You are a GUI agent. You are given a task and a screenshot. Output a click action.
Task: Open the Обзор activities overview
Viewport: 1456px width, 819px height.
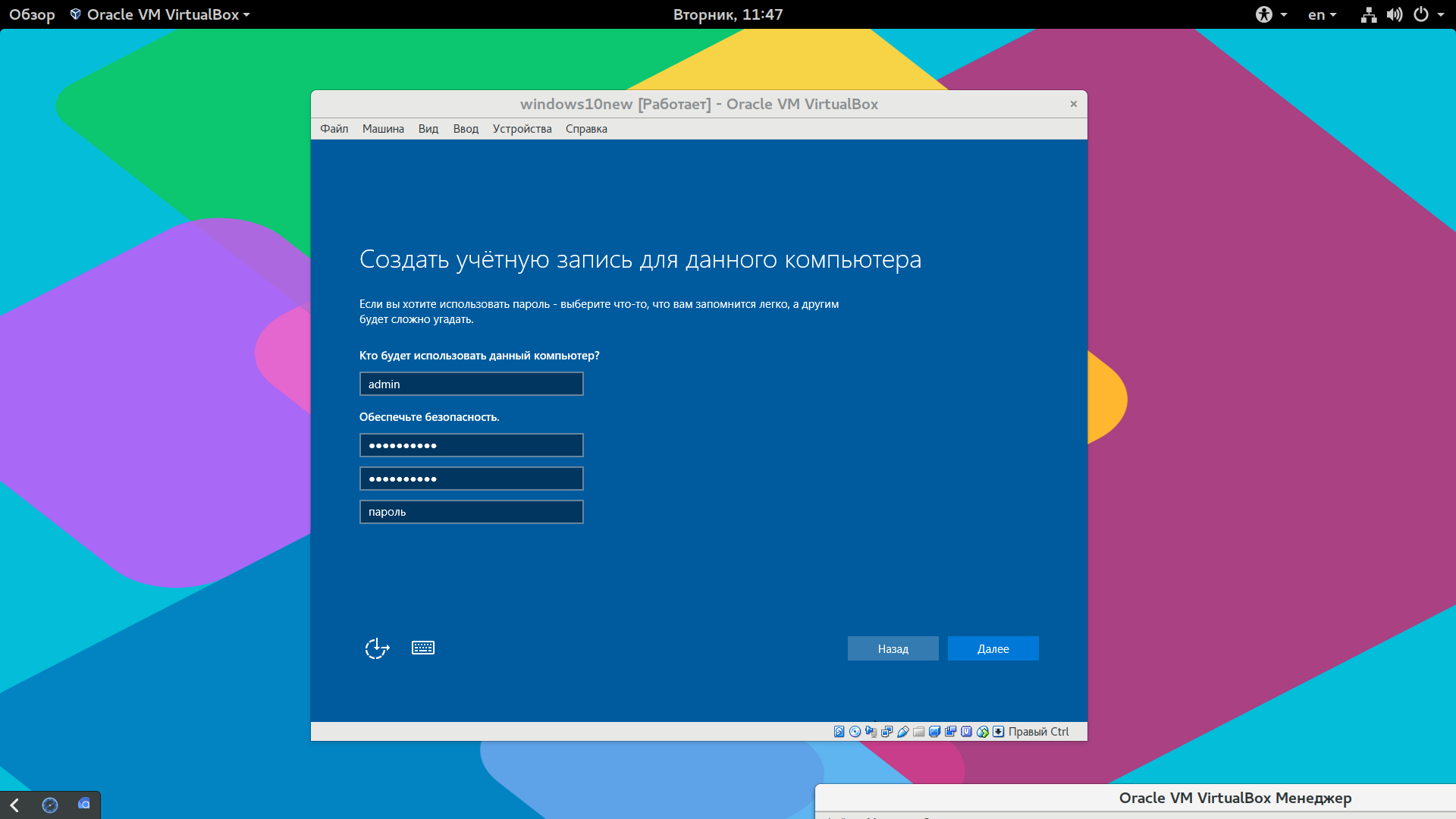[32, 14]
